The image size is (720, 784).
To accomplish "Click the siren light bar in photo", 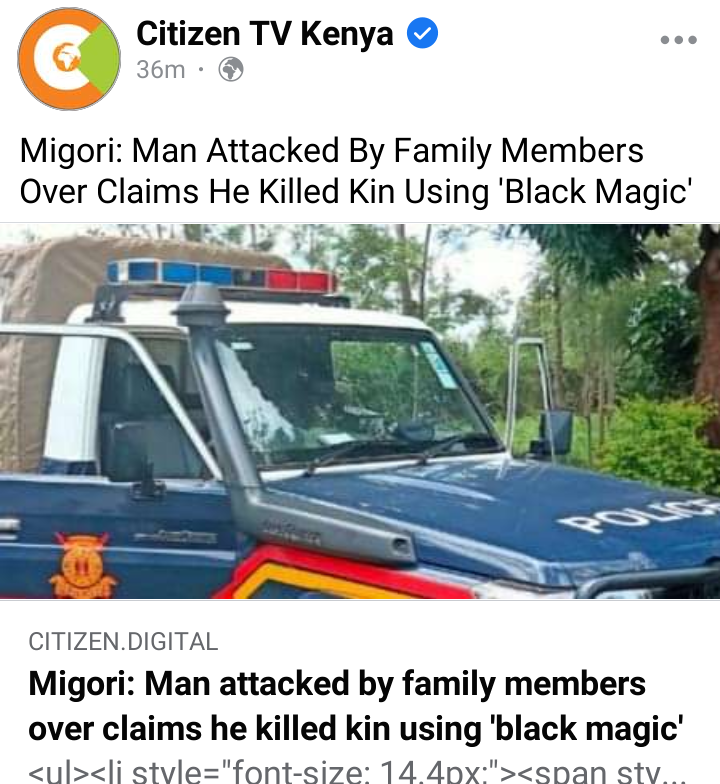I will [222, 274].
